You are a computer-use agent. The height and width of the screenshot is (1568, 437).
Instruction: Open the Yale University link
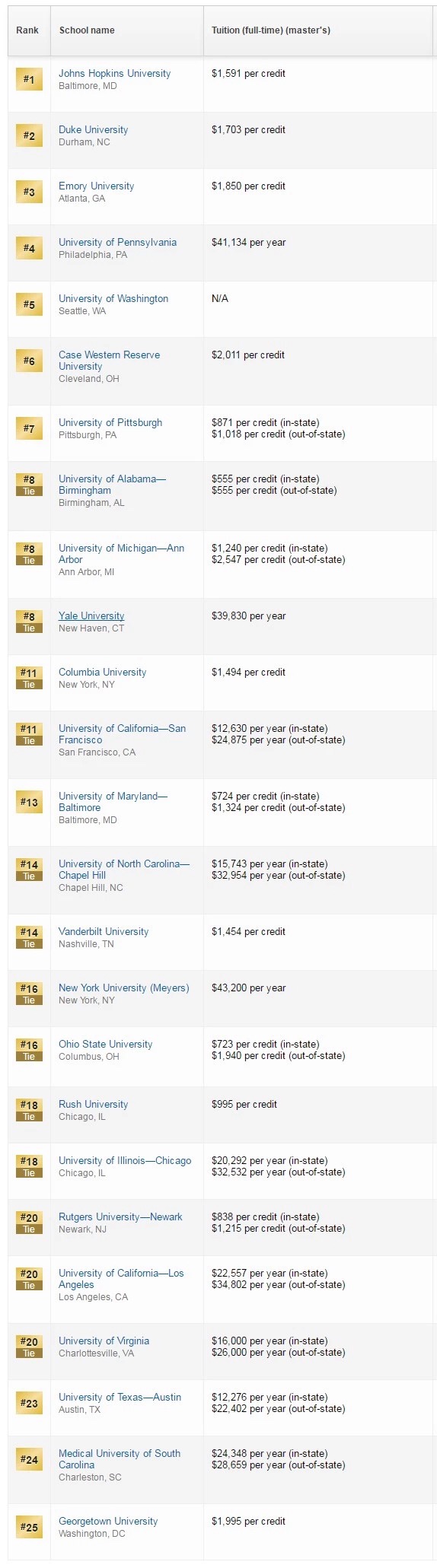pyautogui.click(x=91, y=616)
